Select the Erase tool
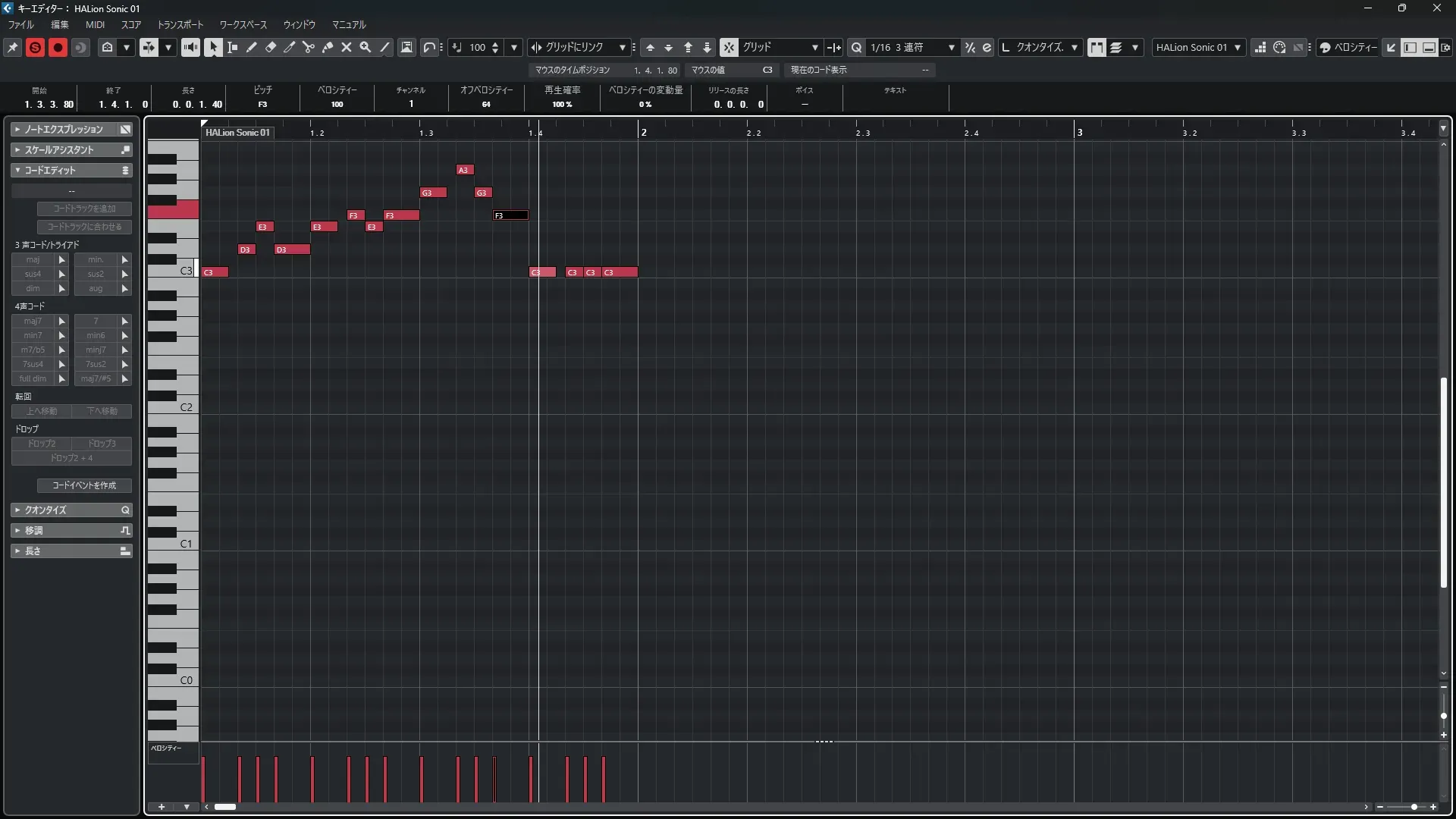The image size is (1456, 819). (271, 47)
